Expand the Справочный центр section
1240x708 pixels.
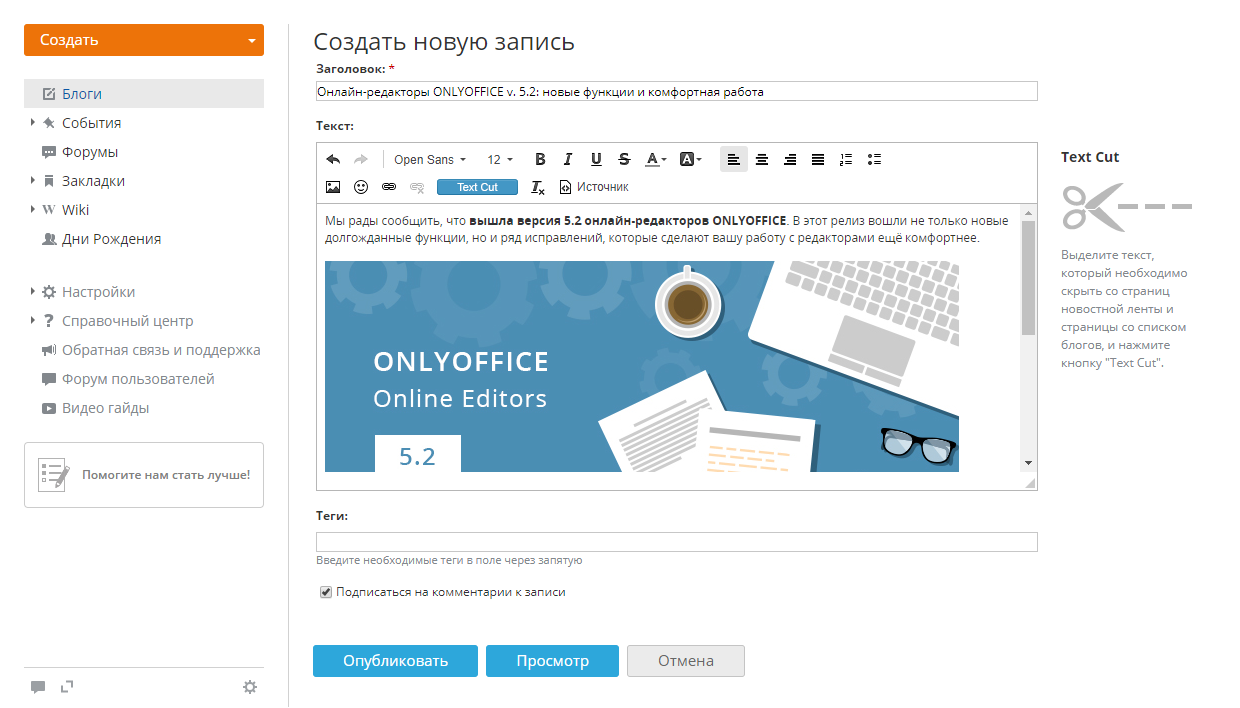point(33,320)
